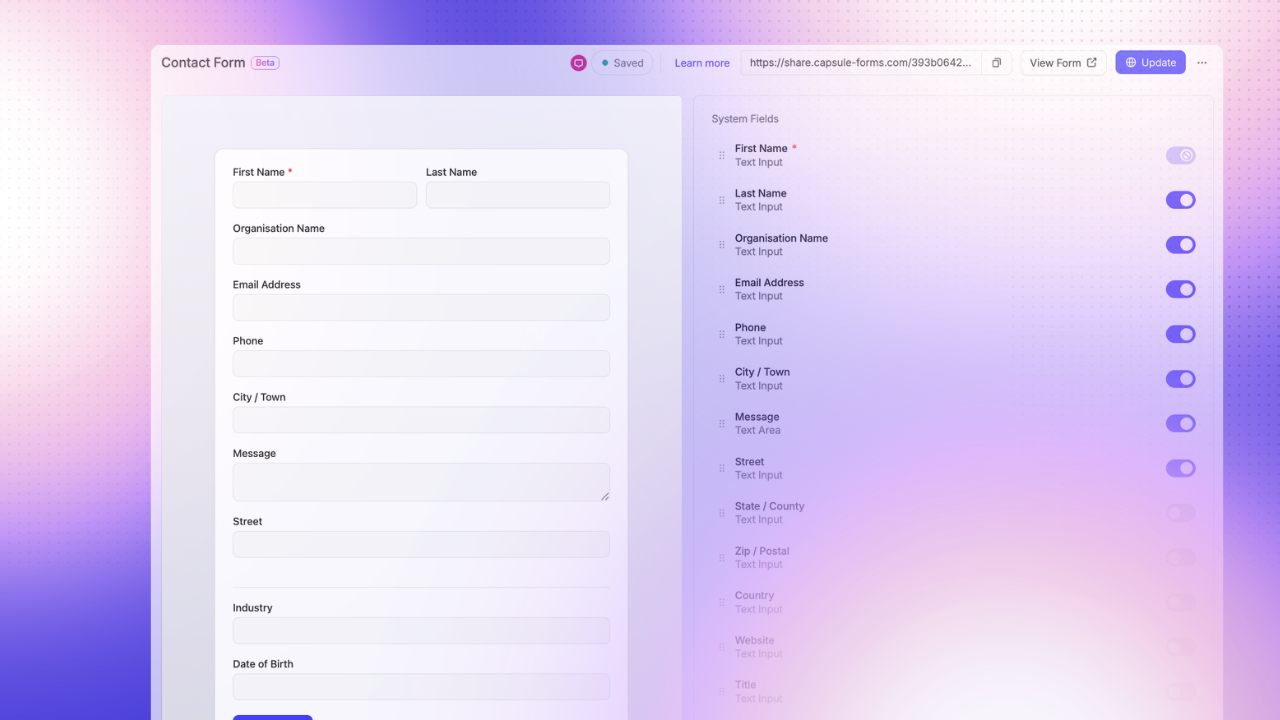Click the drag handle beside the Message field
Image resolution: width=1280 pixels, height=720 pixels.
tap(721, 423)
